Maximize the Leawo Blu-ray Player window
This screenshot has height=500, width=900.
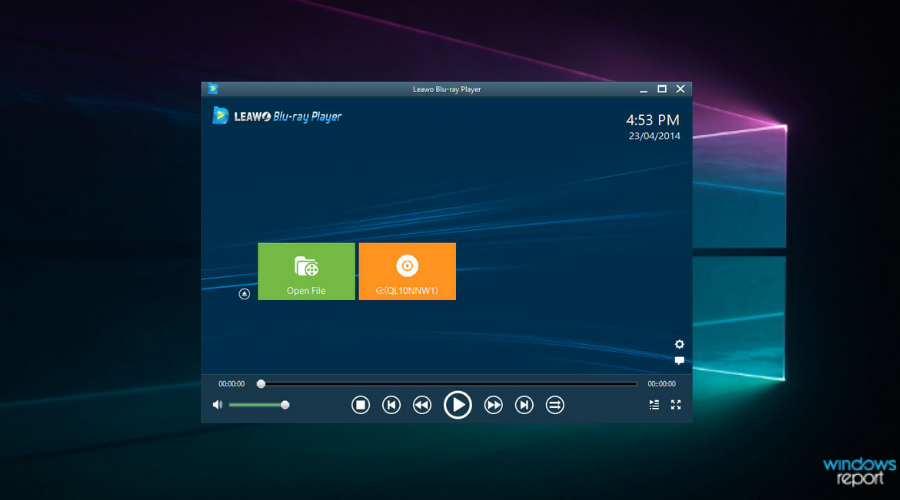point(662,89)
